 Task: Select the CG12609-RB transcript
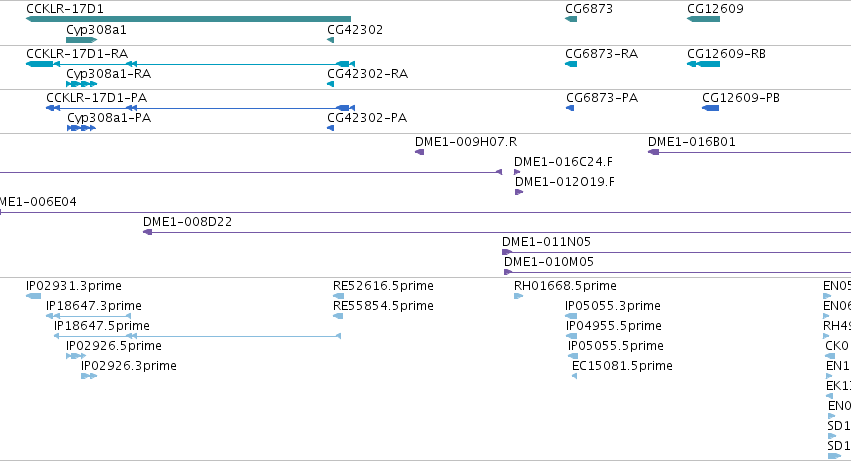(703, 64)
